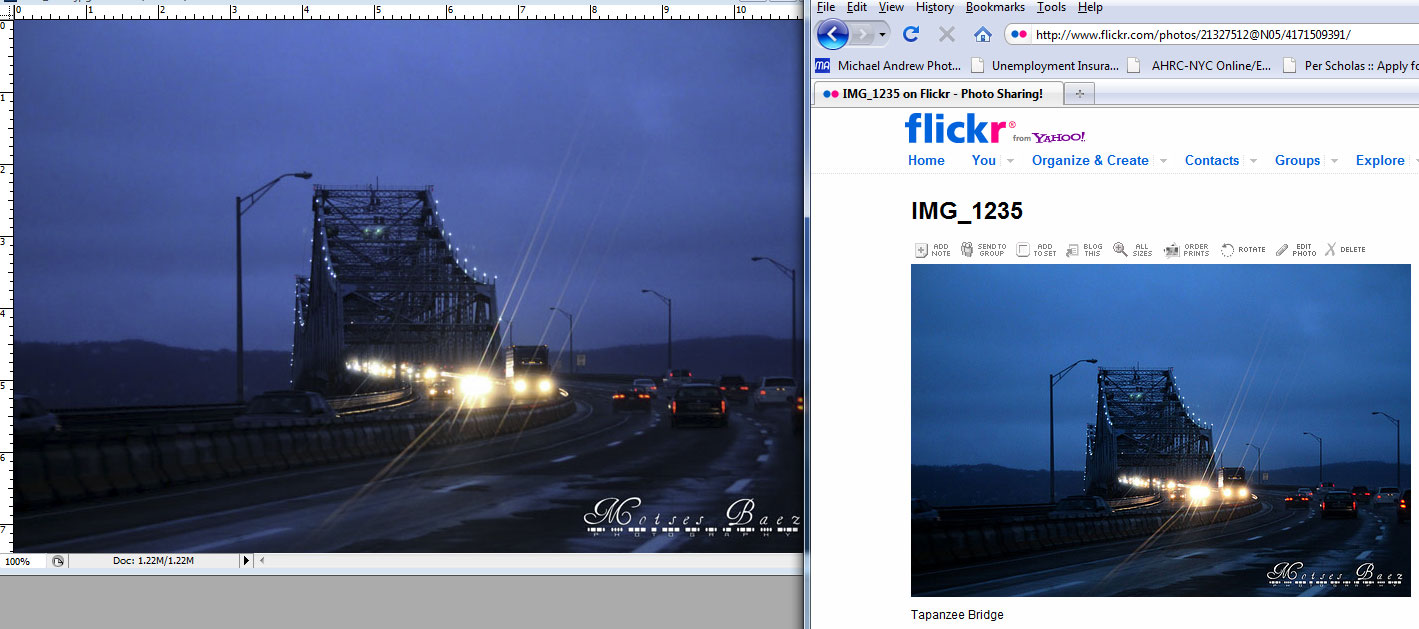The width and height of the screenshot is (1419, 629).
Task: Click the Order Prints icon
Action: [1172, 250]
